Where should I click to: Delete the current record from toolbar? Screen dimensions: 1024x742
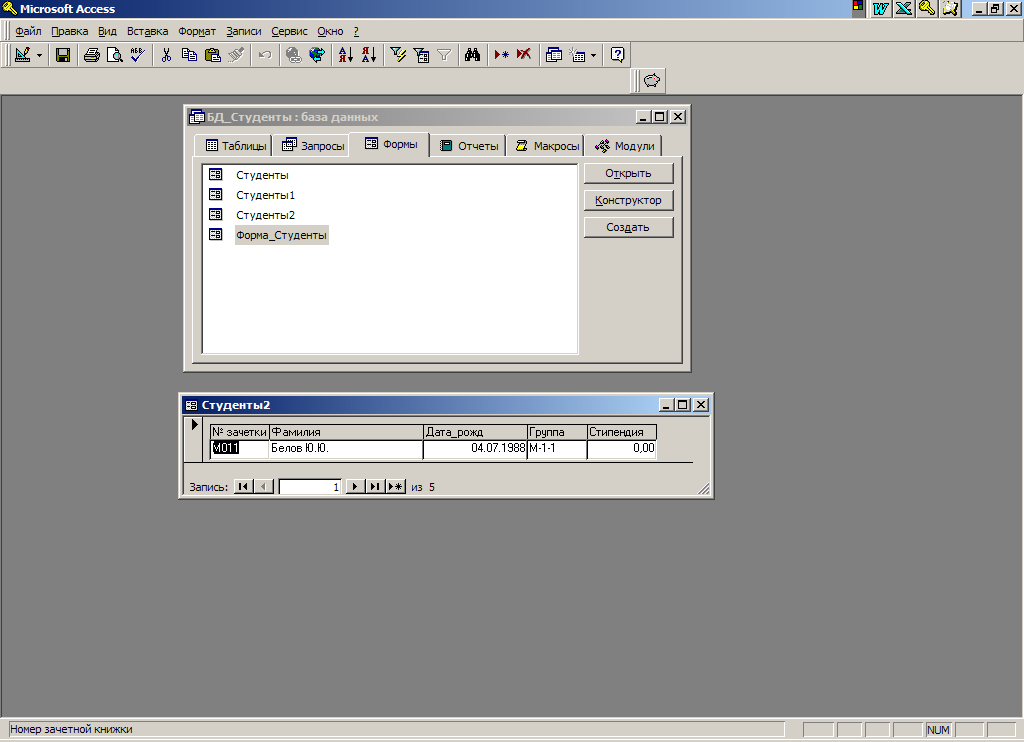[524, 55]
